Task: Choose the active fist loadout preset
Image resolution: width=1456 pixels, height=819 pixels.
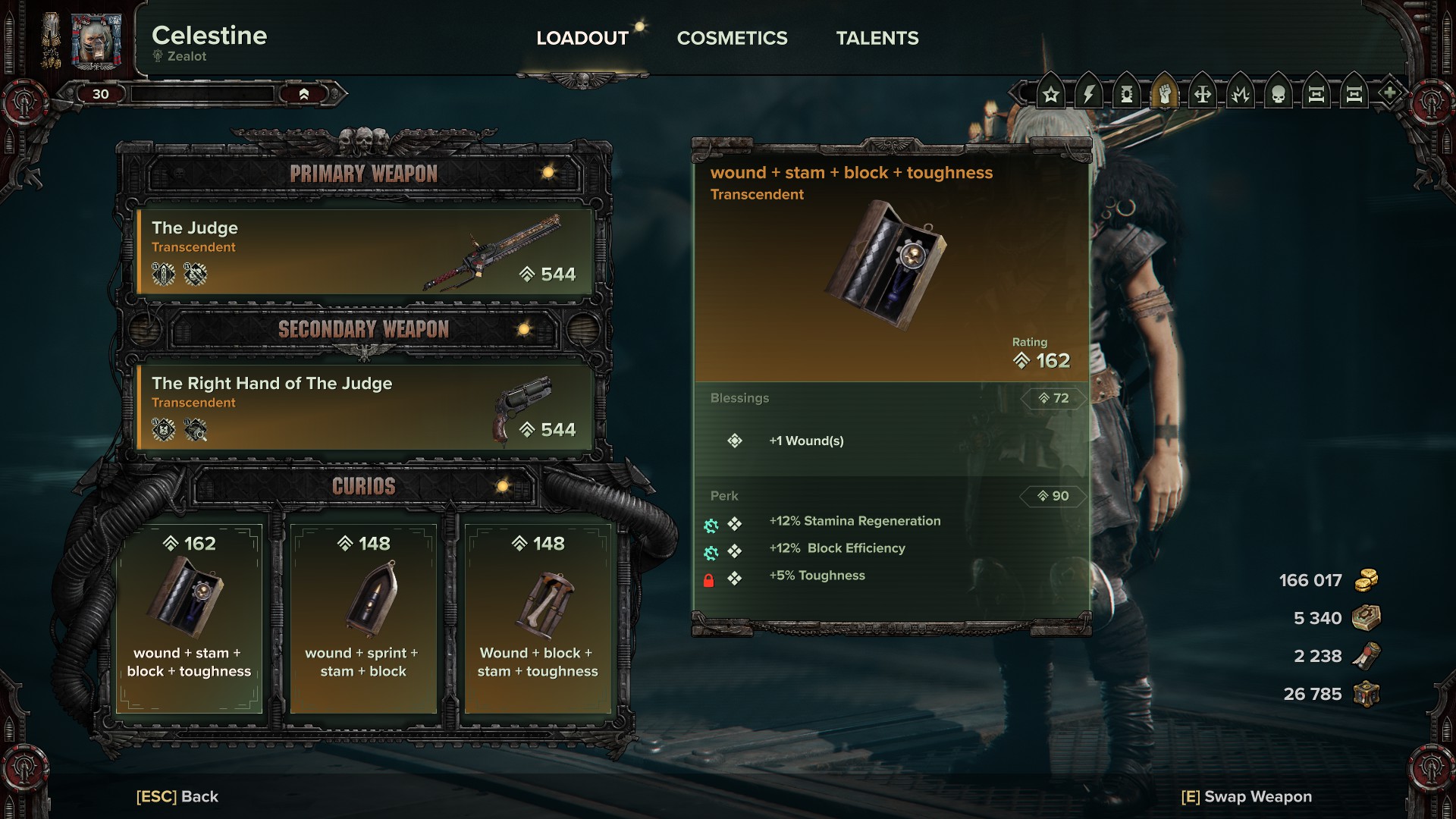Action: click(x=1164, y=94)
